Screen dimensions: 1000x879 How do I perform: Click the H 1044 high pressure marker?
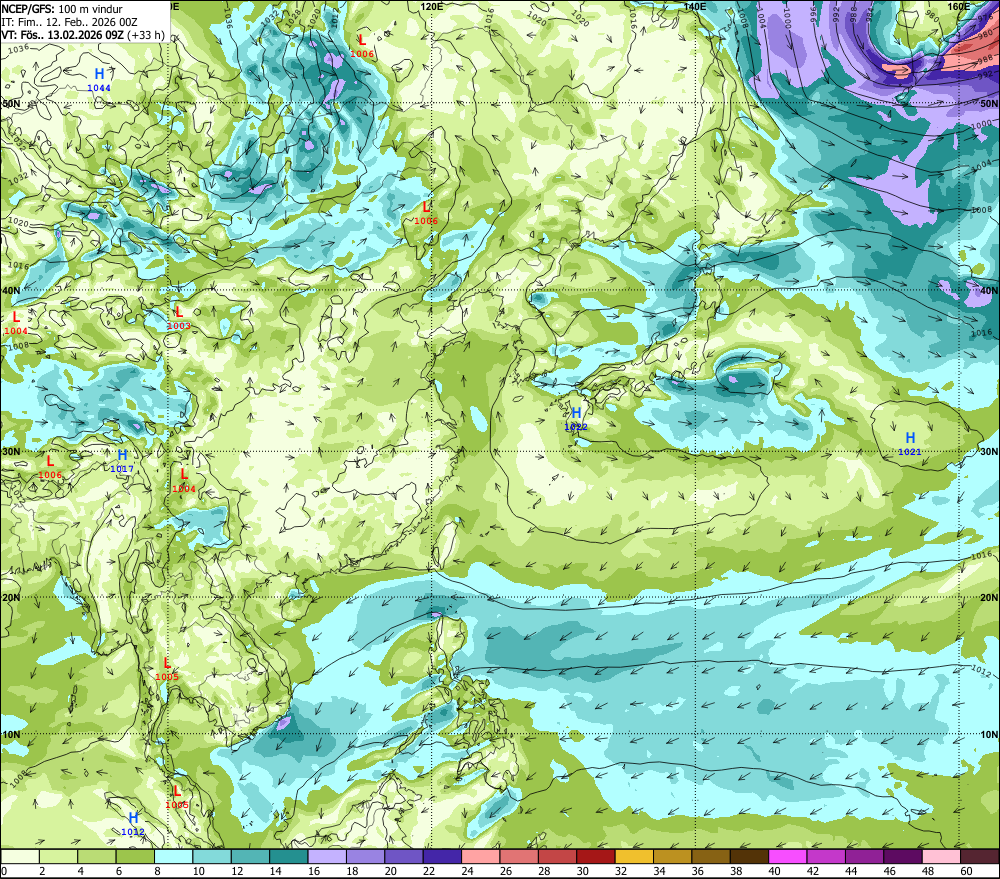pyautogui.click(x=99, y=80)
